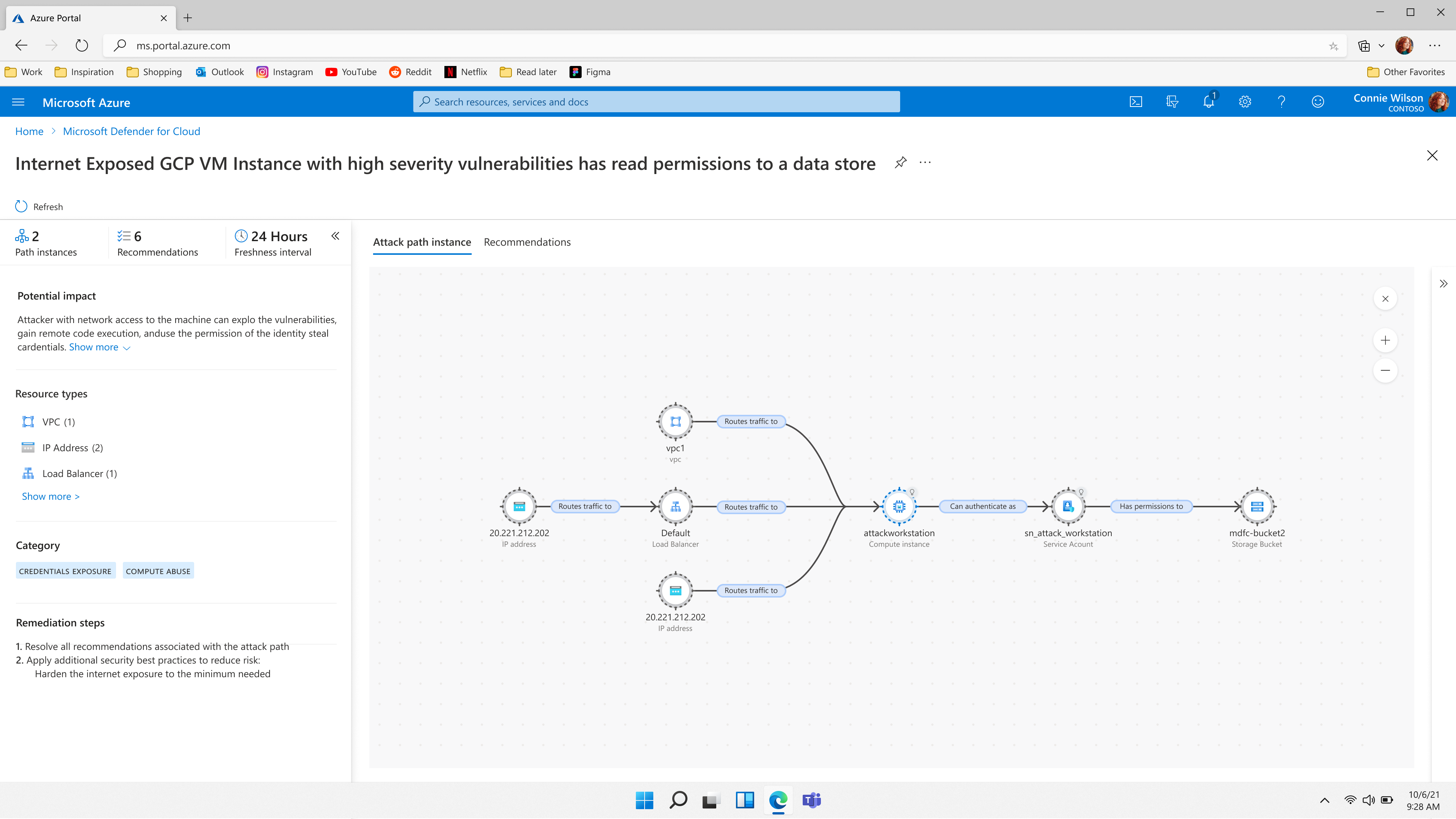This screenshot has height=819, width=1456.
Task: Open portal settings gear
Action: [1244, 102]
